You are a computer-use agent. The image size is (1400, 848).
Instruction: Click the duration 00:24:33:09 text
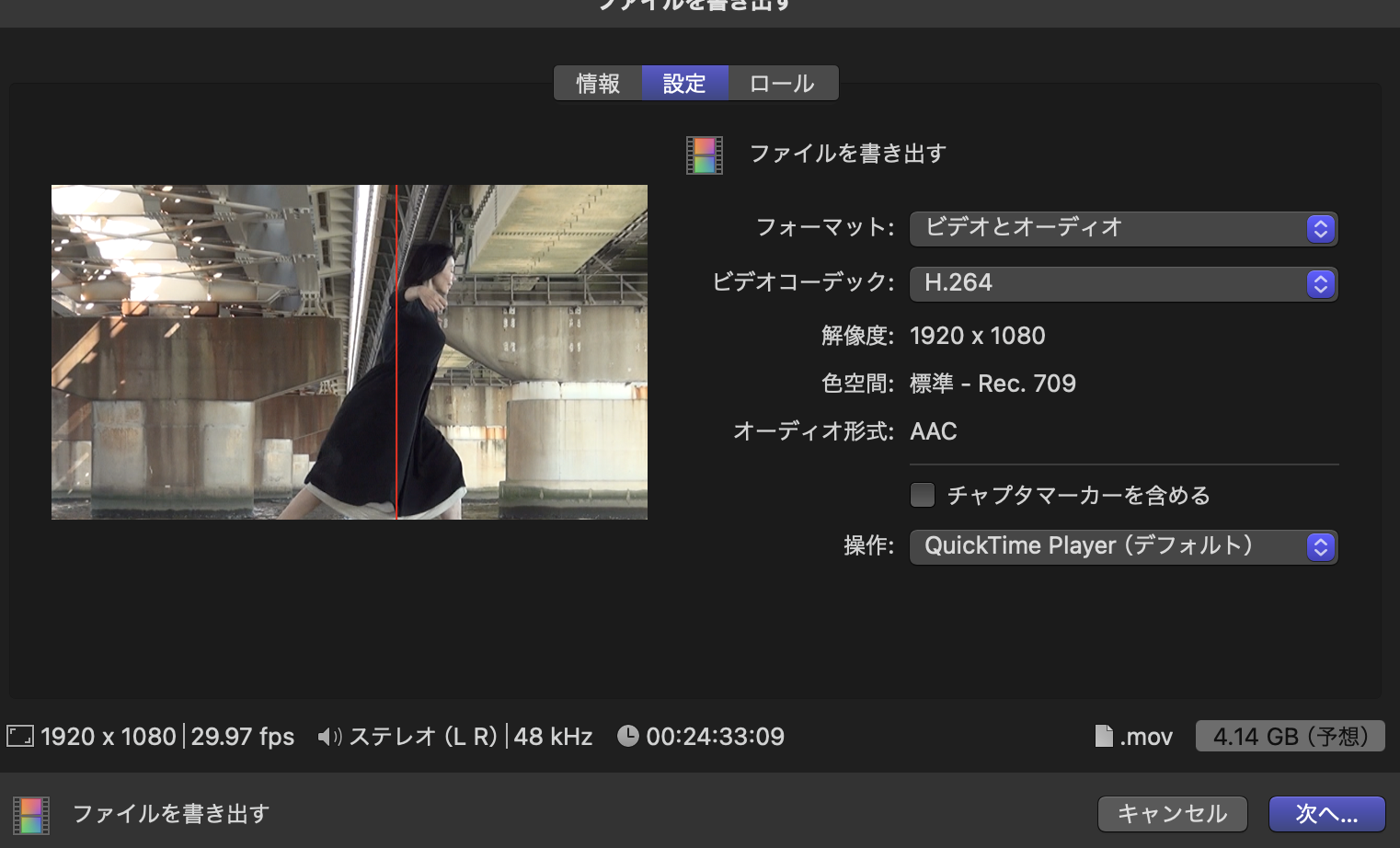(716, 737)
